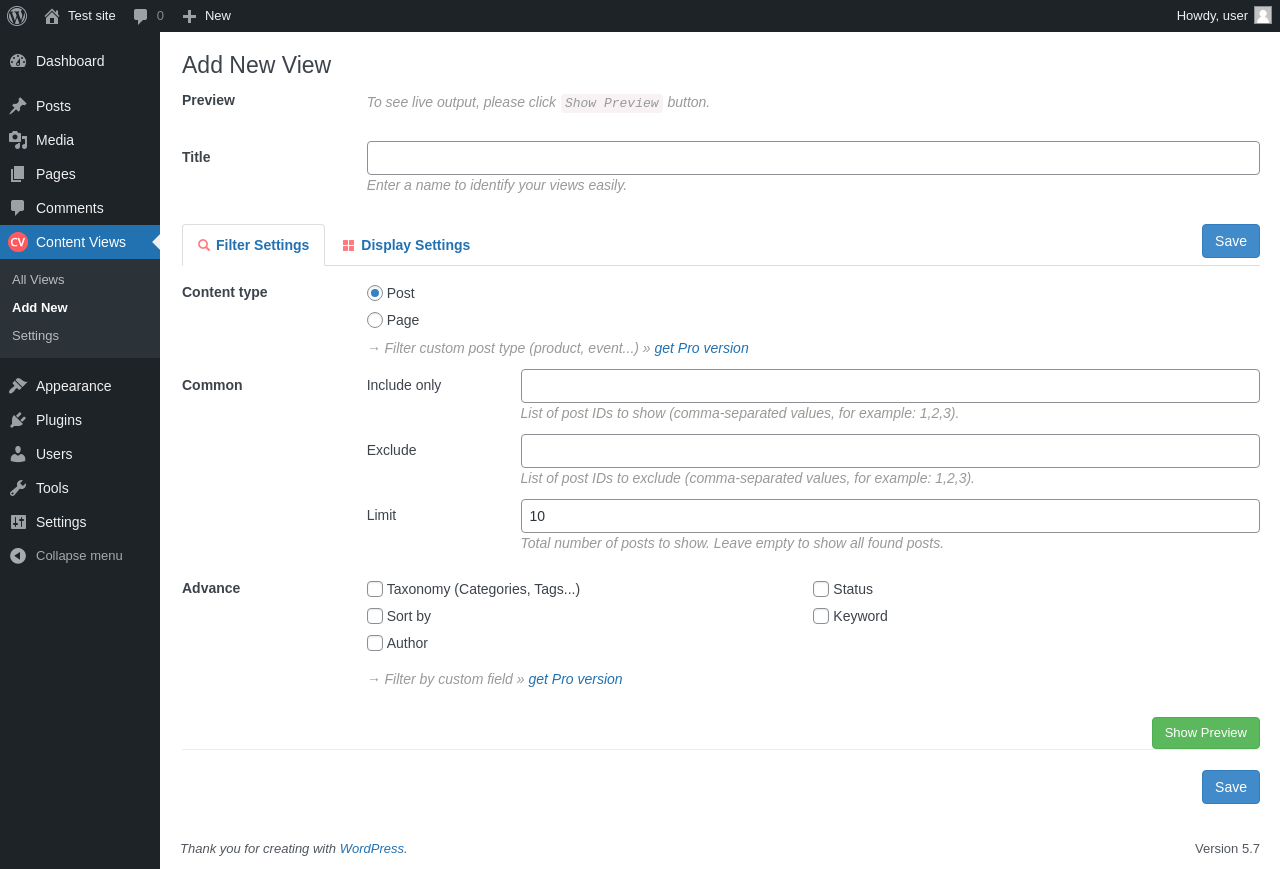The width and height of the screenshot is (1280, 869).
Task: Enable the Taxonomy filter checkbox
Action: click(375, 589)
